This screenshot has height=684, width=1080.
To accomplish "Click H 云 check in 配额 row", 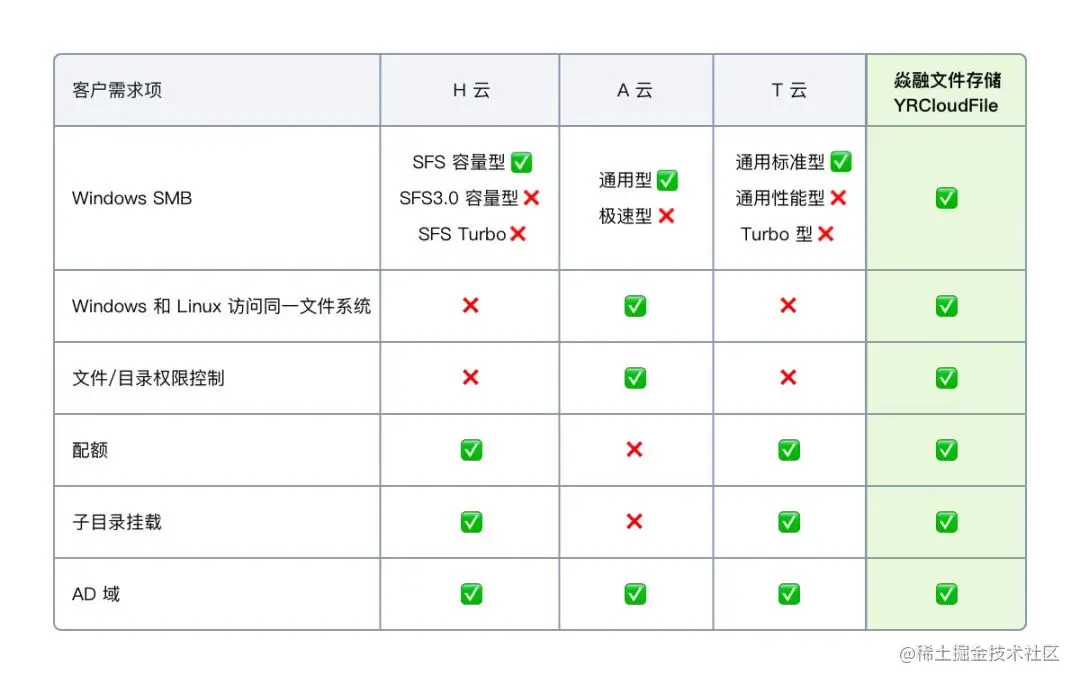I will 471,450.
